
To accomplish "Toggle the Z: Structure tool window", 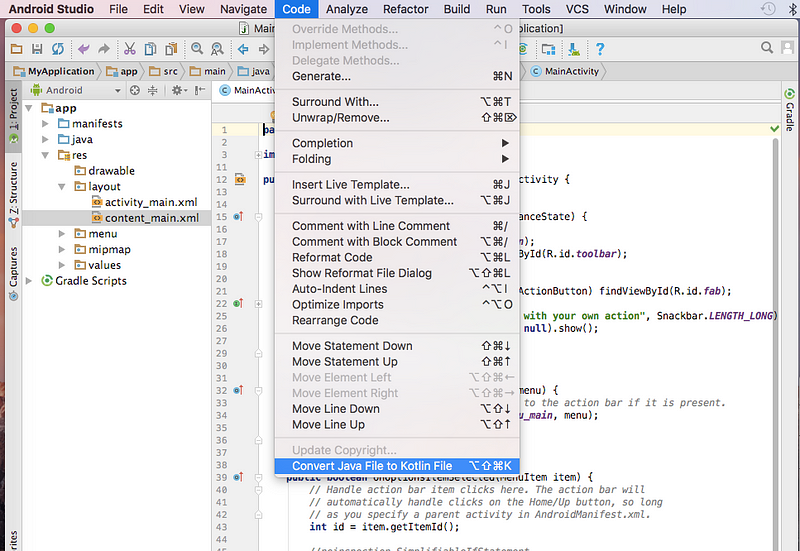I will [x=14, y=195].
